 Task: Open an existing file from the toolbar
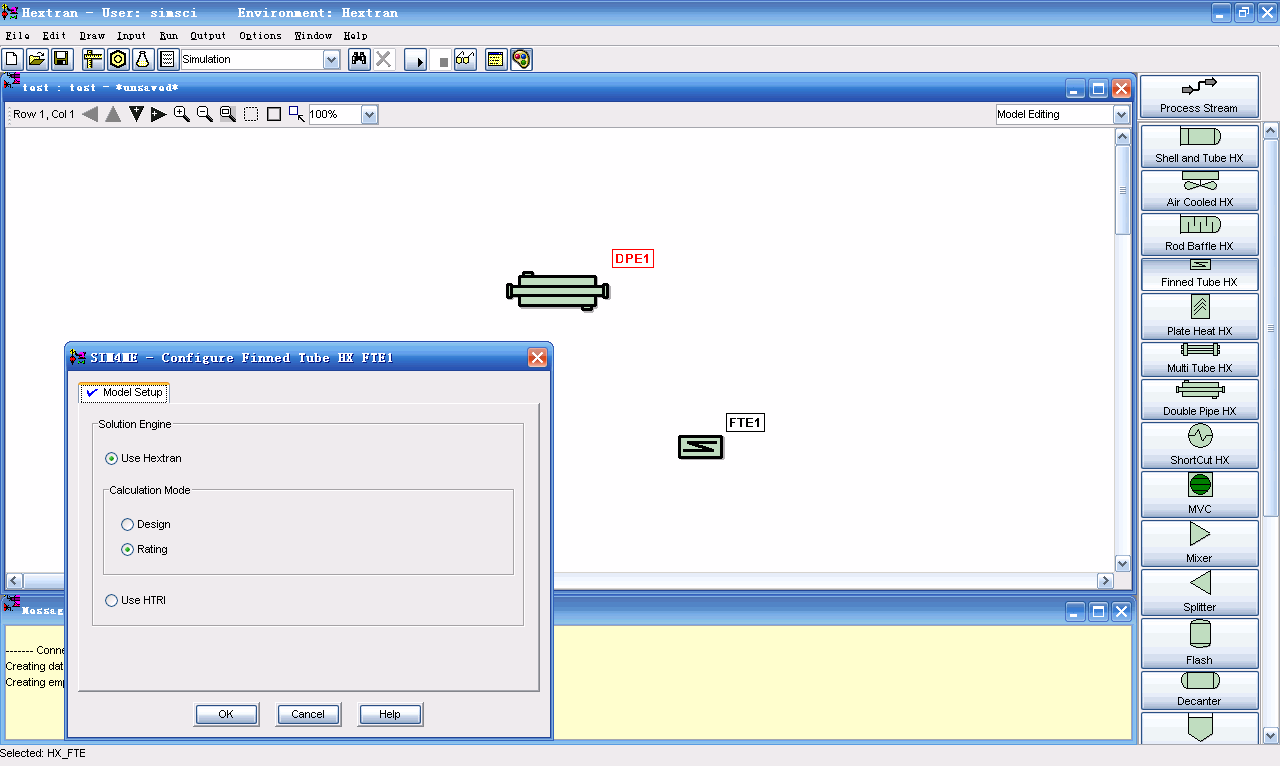(x=37, y=59)
